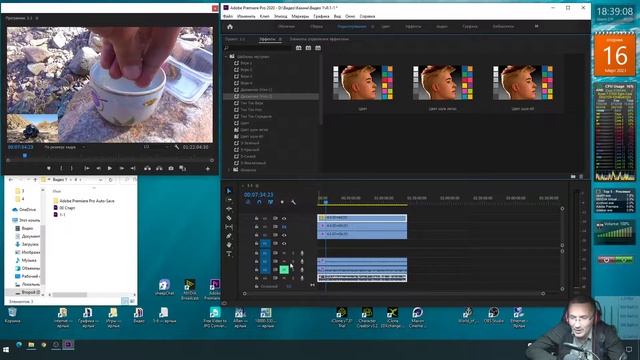Mark In point in Program monitor
Viewport: 640px width, 360px height.
coord(61,168)
